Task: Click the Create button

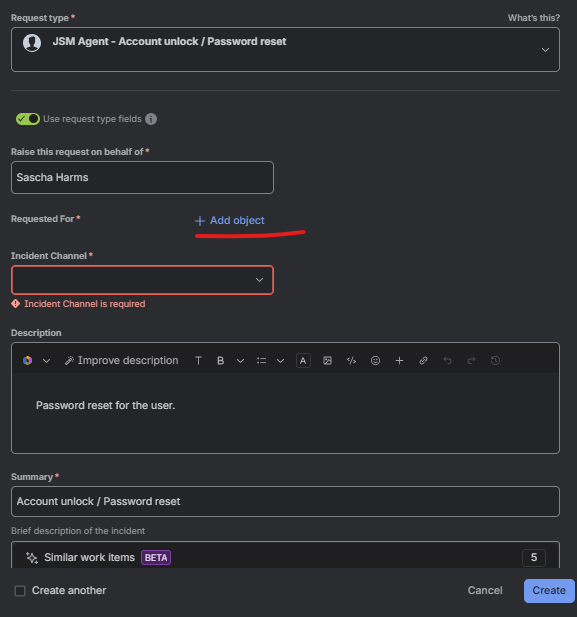Action: click(x=549, y=591)
